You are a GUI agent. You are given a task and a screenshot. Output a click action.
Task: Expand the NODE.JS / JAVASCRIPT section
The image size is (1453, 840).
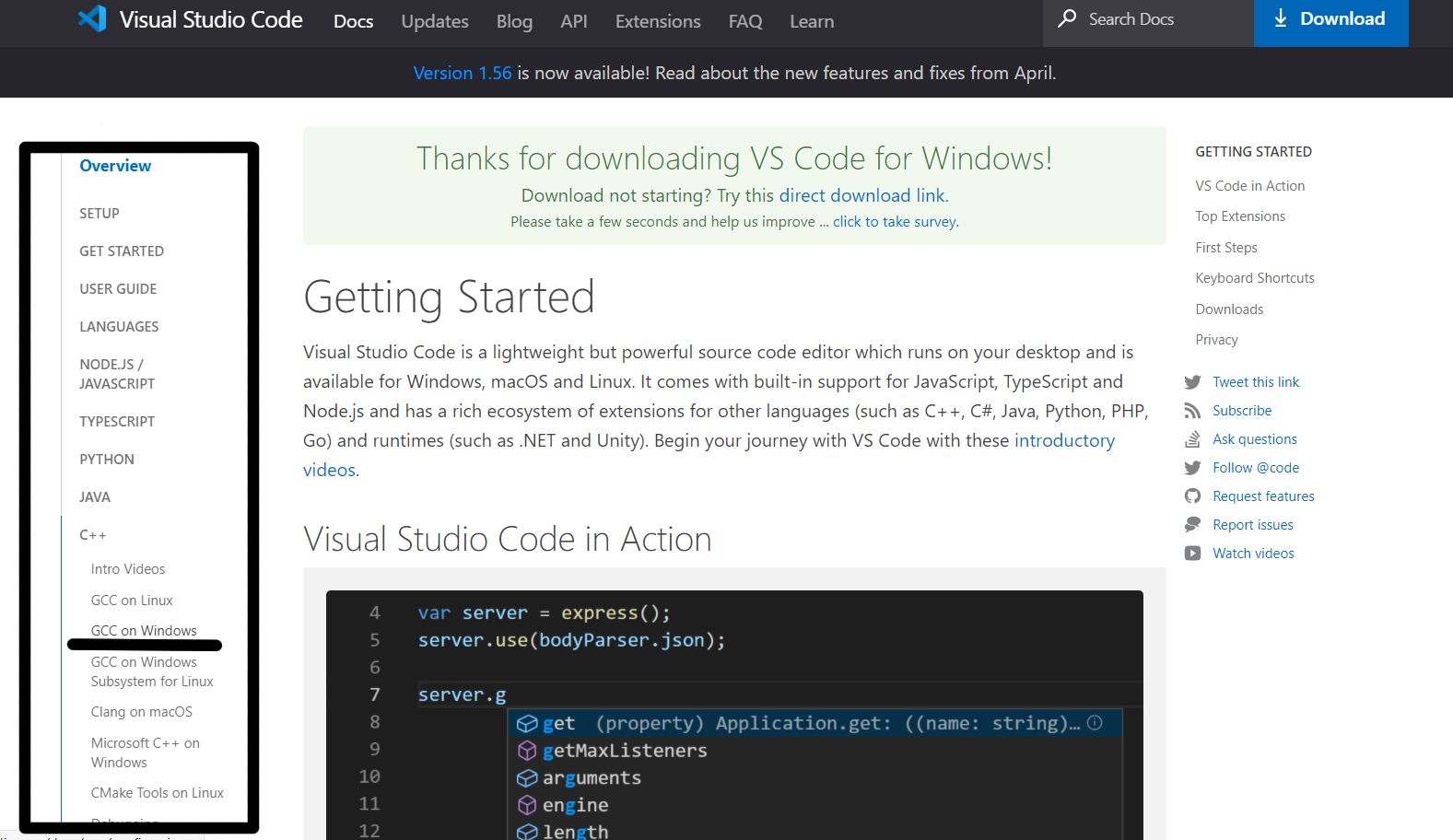click(x=117, y=374)
